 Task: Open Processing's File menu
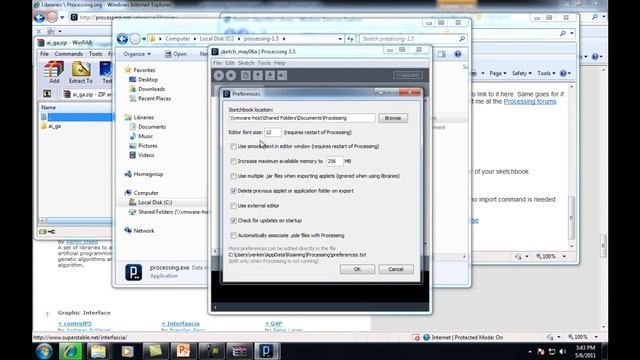click(x=217, y=63)
